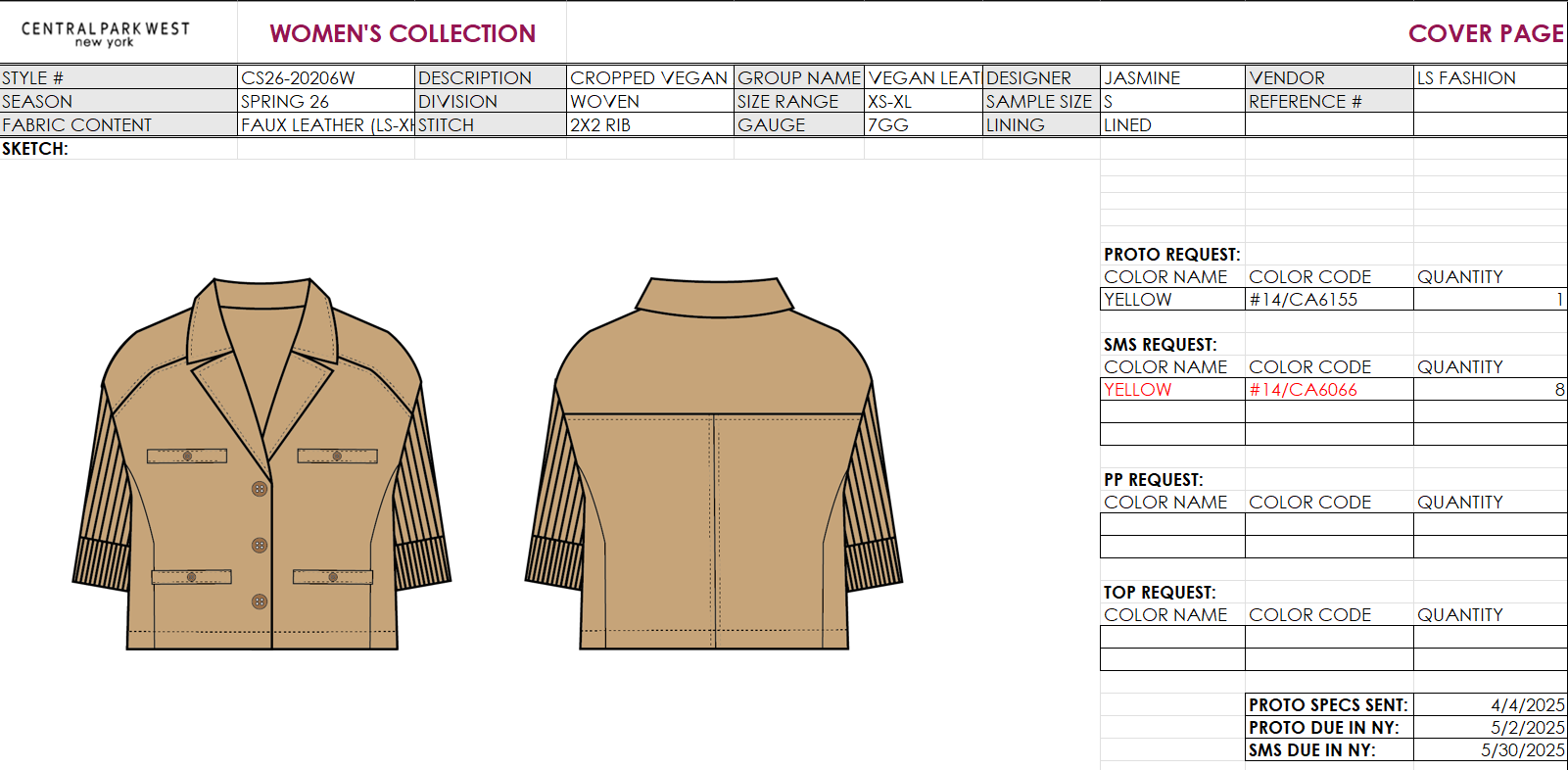Select the SEASON label cell
The width and height of the screenshot is (1568, 770).
tap(119, 101)
